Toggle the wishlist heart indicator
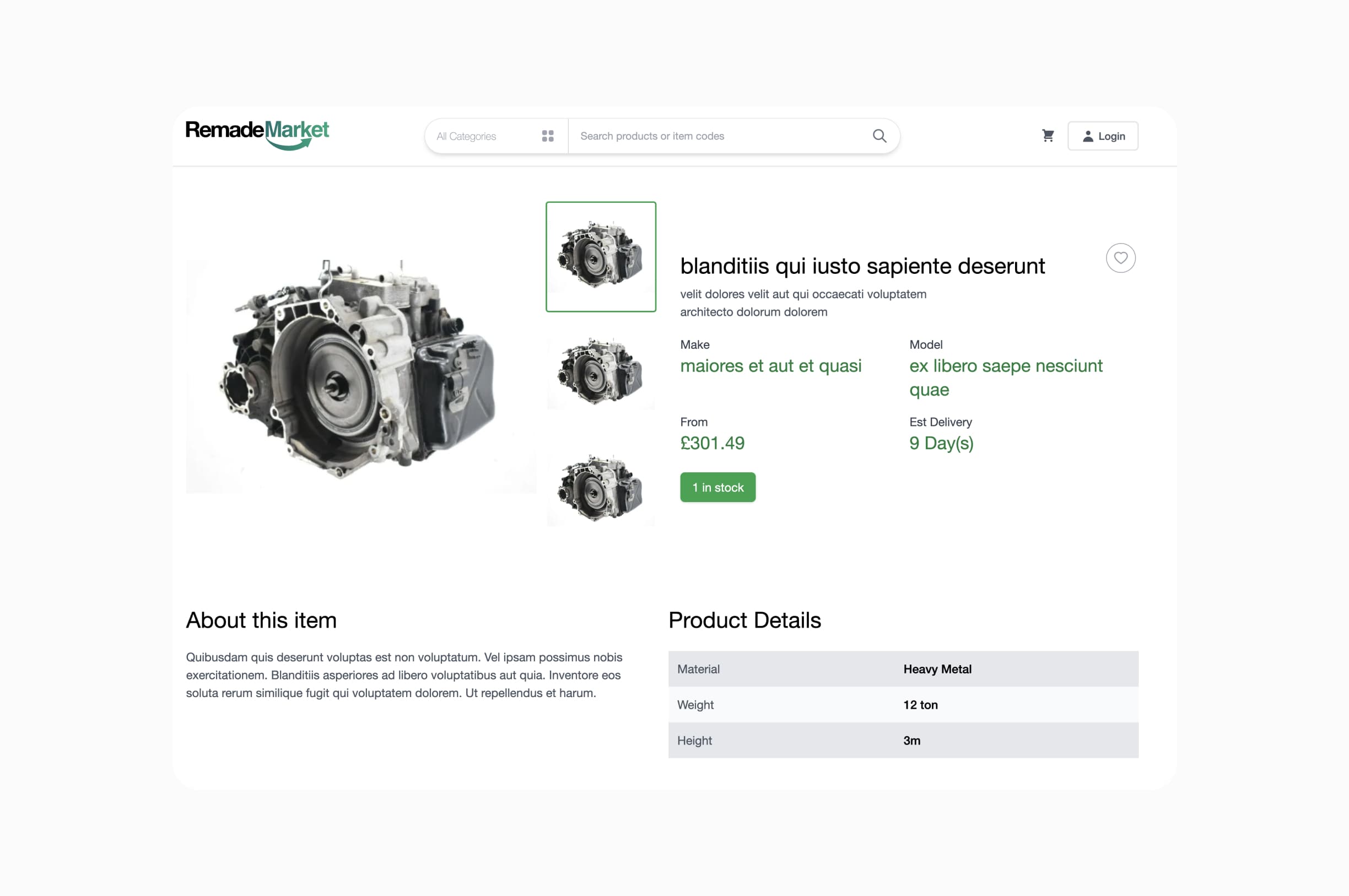This screenshot has height=896, width=1349. point(1120,258)
